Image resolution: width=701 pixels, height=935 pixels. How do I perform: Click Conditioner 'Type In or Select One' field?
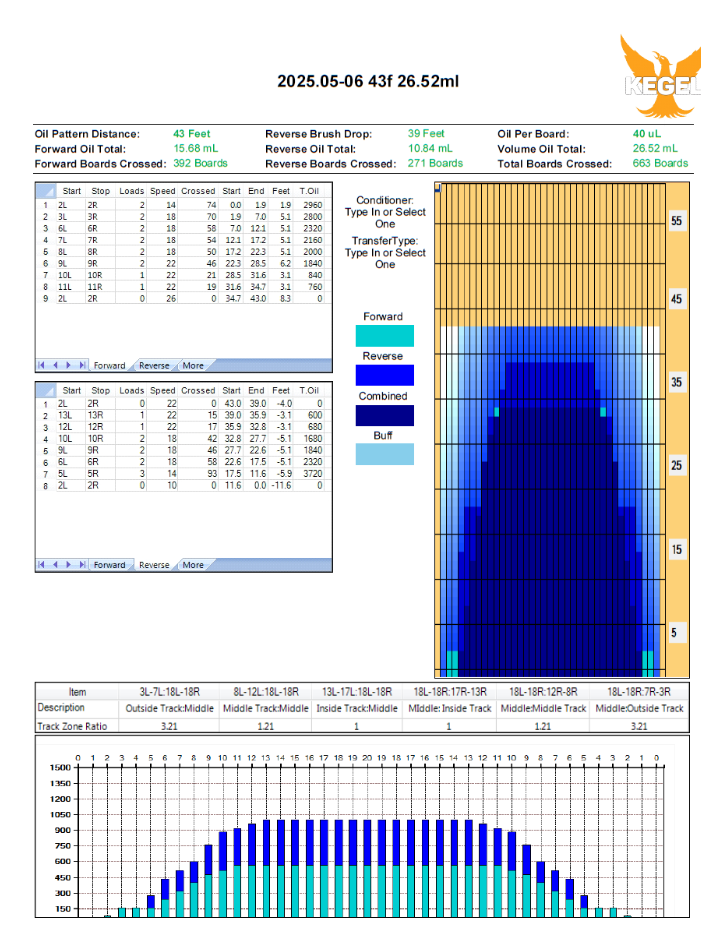pos(385,218)
